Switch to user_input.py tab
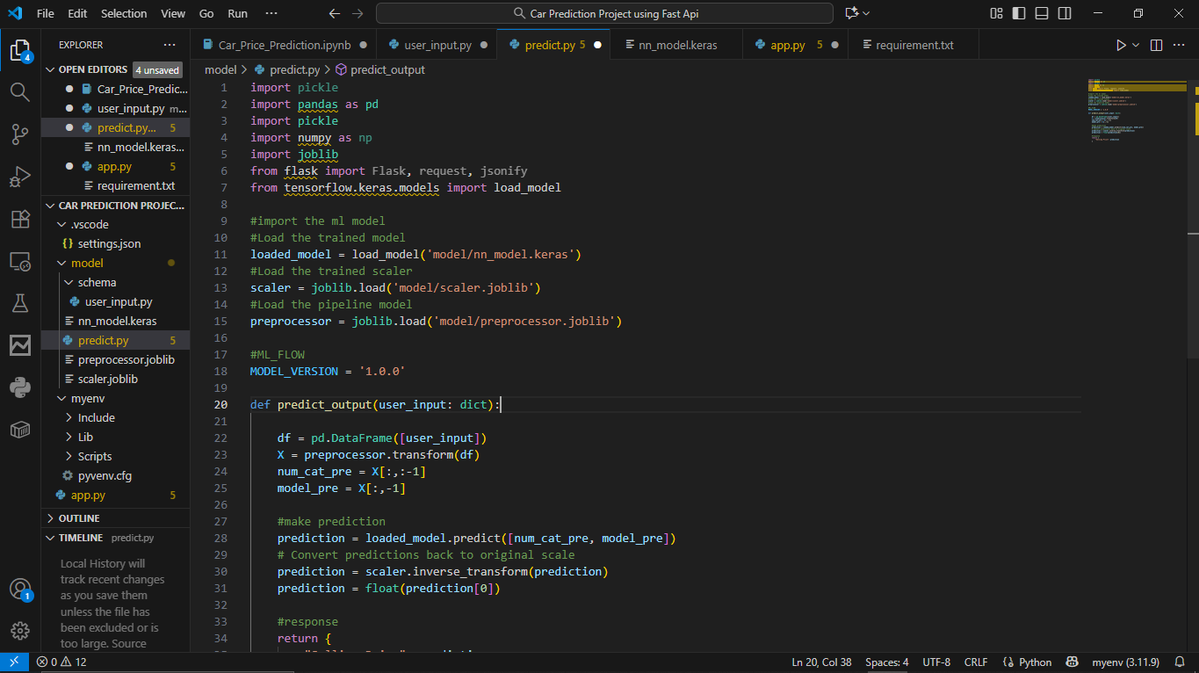The image size is (1199, 673). 437,45
